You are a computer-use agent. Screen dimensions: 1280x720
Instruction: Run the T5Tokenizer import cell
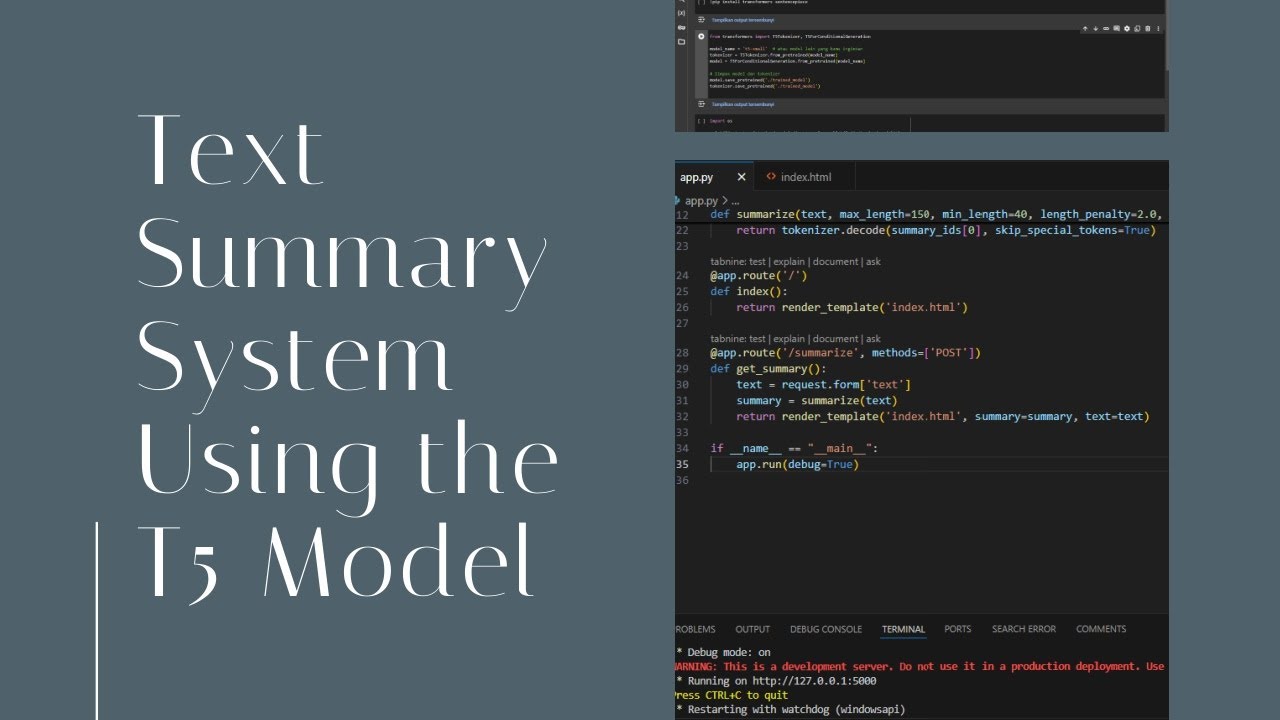pyautogui.click(x=701, y=36)
